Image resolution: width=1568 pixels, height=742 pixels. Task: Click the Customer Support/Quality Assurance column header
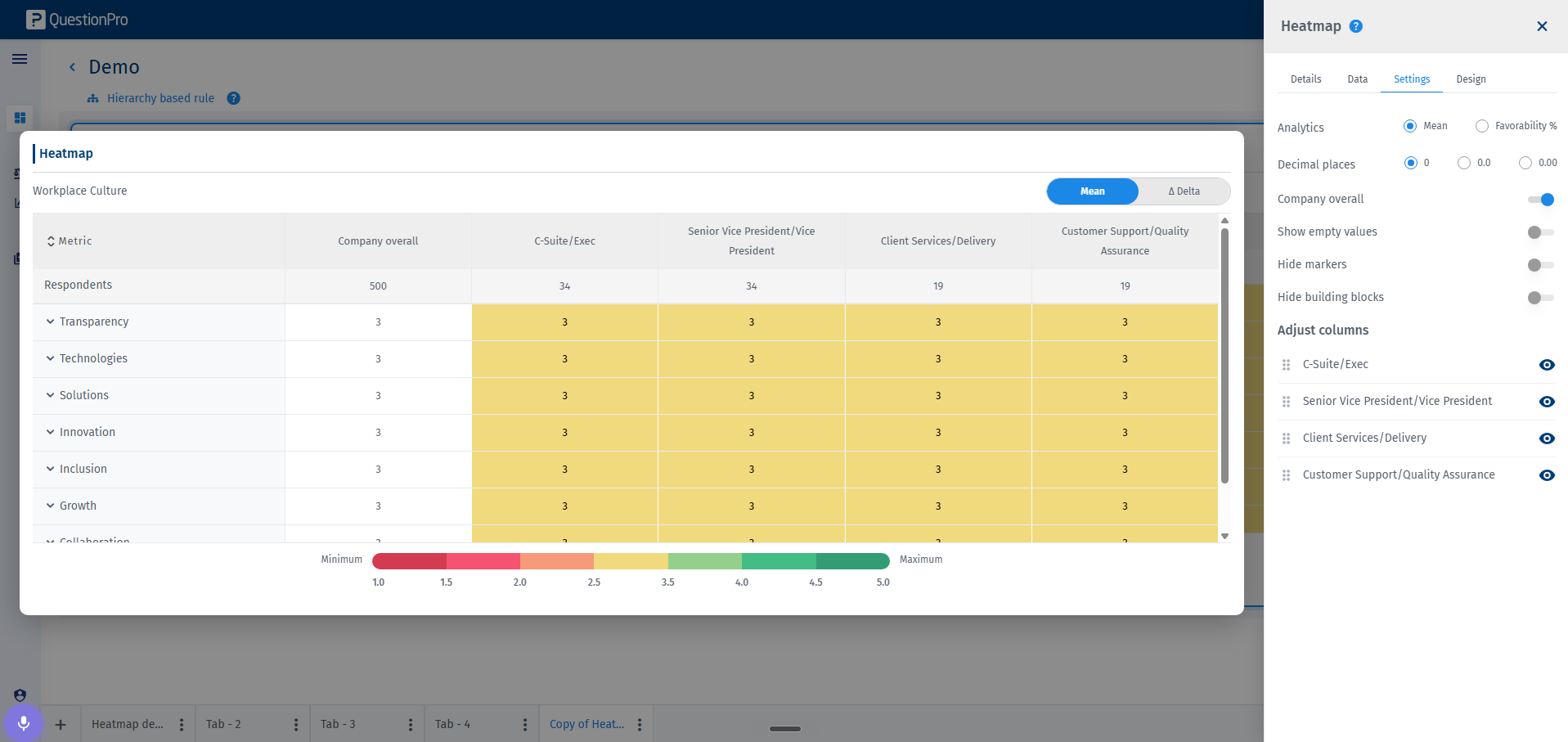1125,241
